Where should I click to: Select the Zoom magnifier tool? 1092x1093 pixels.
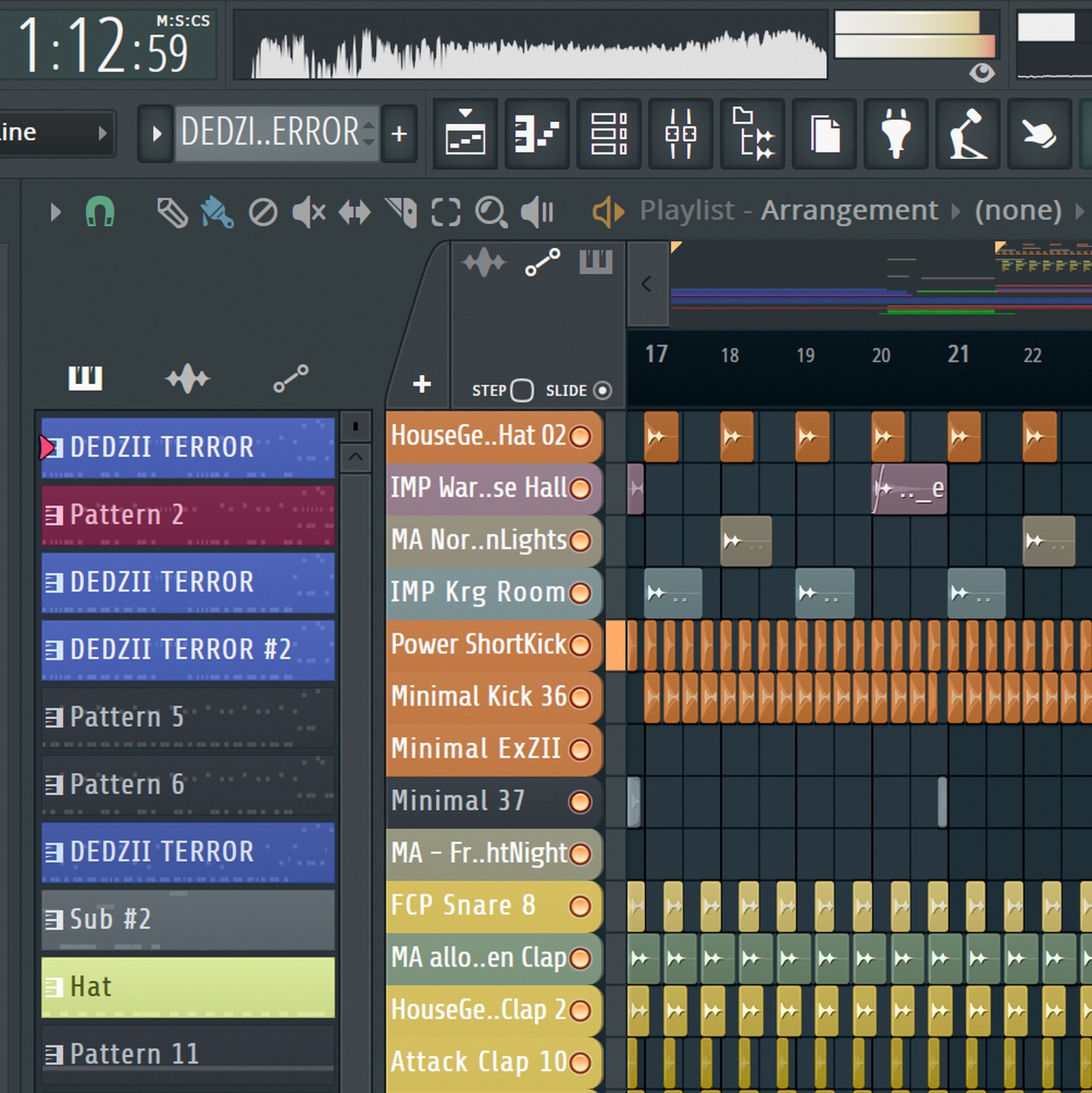coord(491,212)
